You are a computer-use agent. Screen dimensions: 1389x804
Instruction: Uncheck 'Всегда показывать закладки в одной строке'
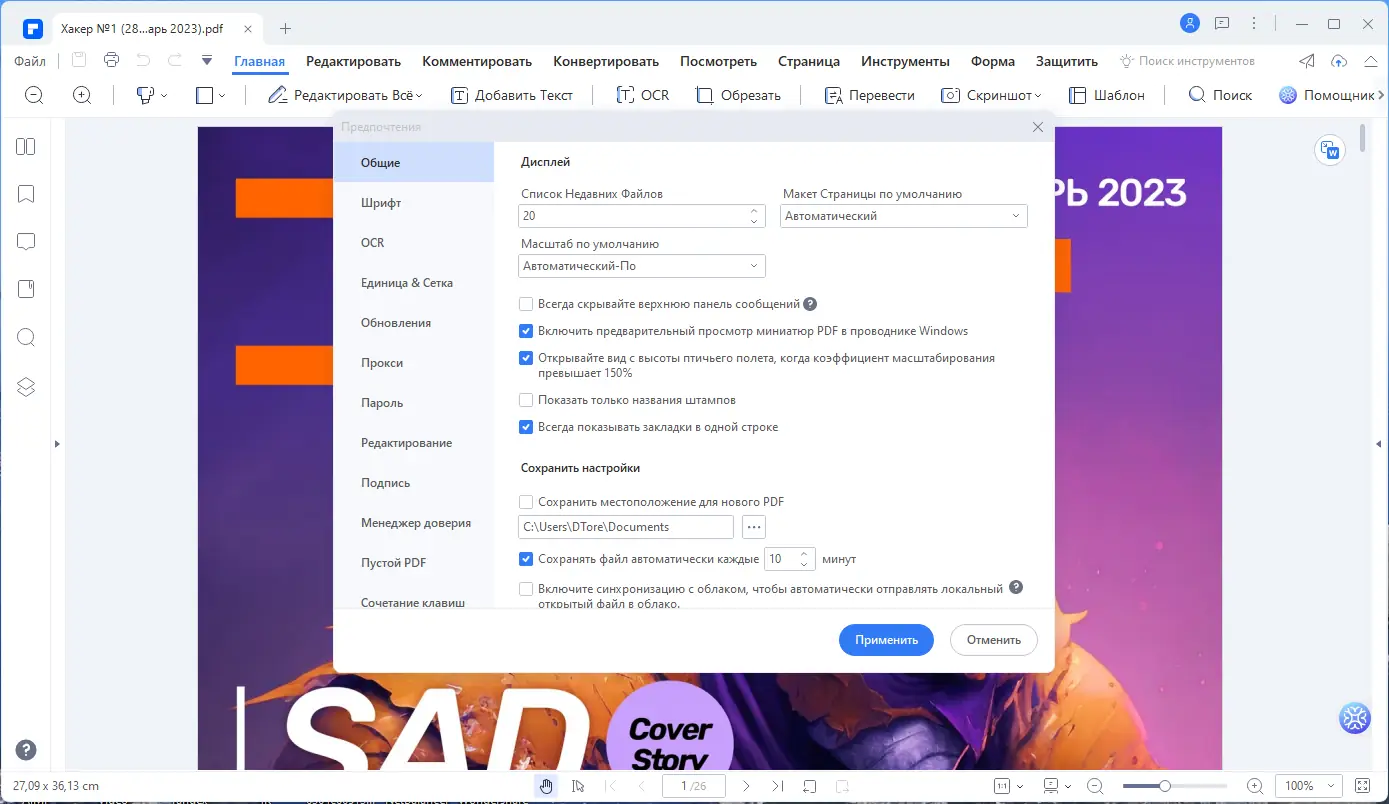coord(526,427)
